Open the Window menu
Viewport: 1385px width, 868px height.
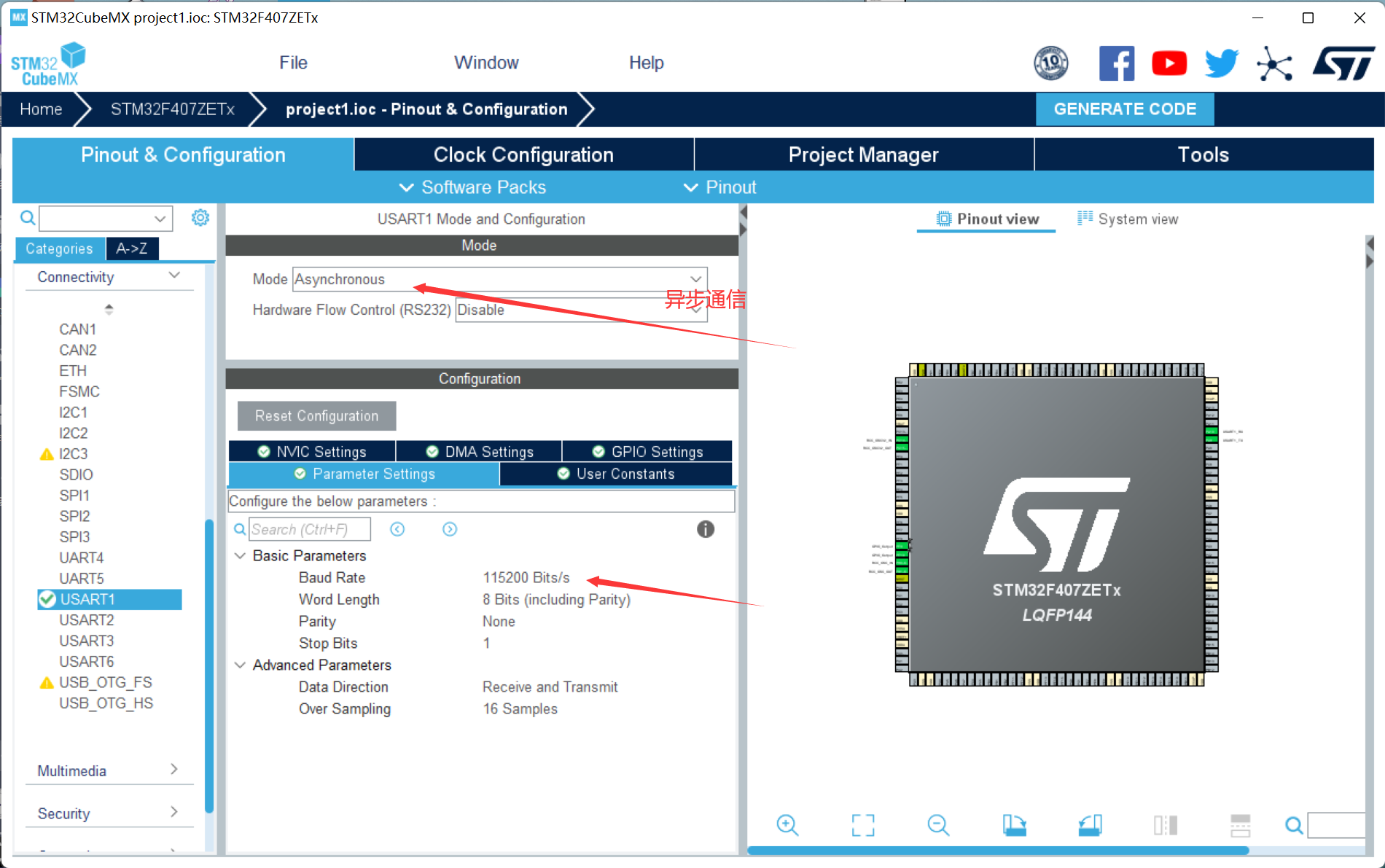(x=486, y=63)
